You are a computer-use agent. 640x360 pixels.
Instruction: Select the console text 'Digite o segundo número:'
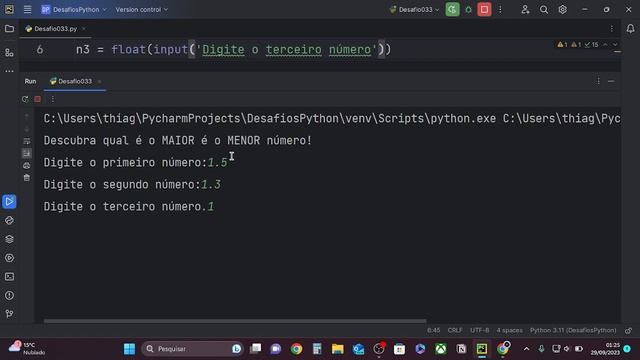click(x=122, y=184)
